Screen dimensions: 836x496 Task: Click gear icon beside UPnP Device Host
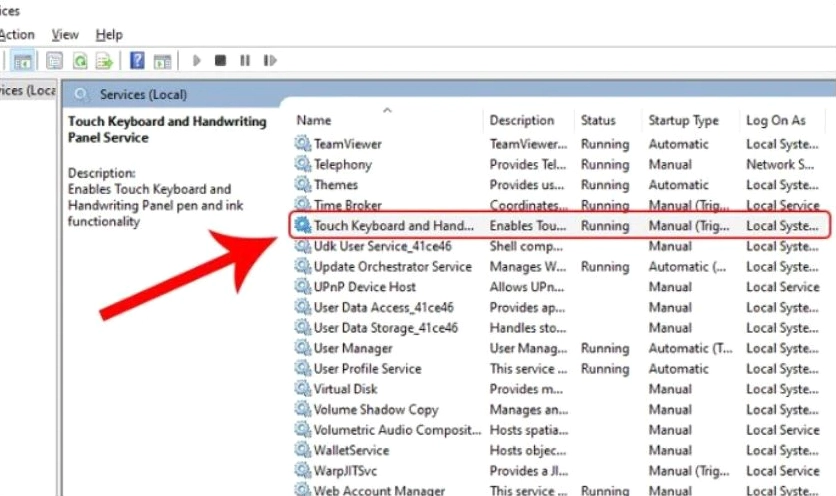pyautogui.click(x=303, y=286)
